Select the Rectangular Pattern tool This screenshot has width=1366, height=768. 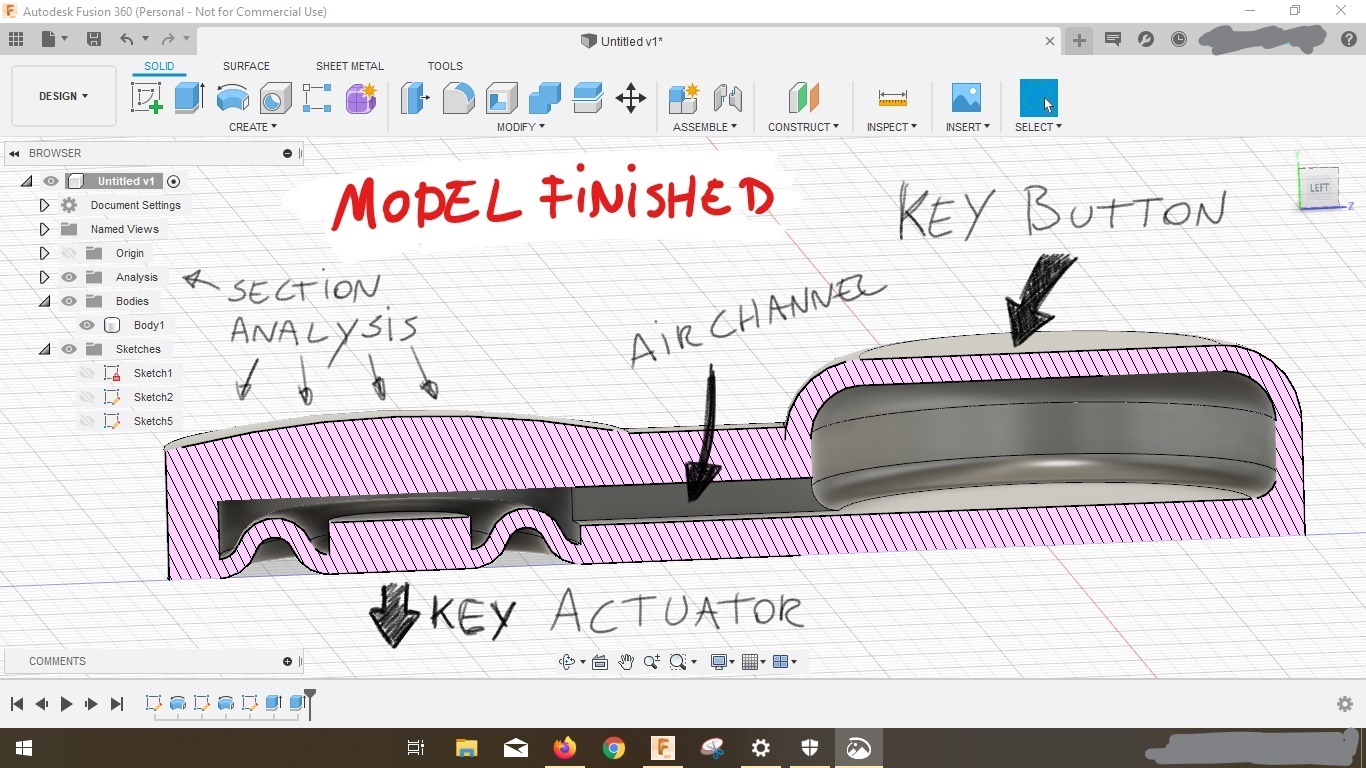(317, 98)
